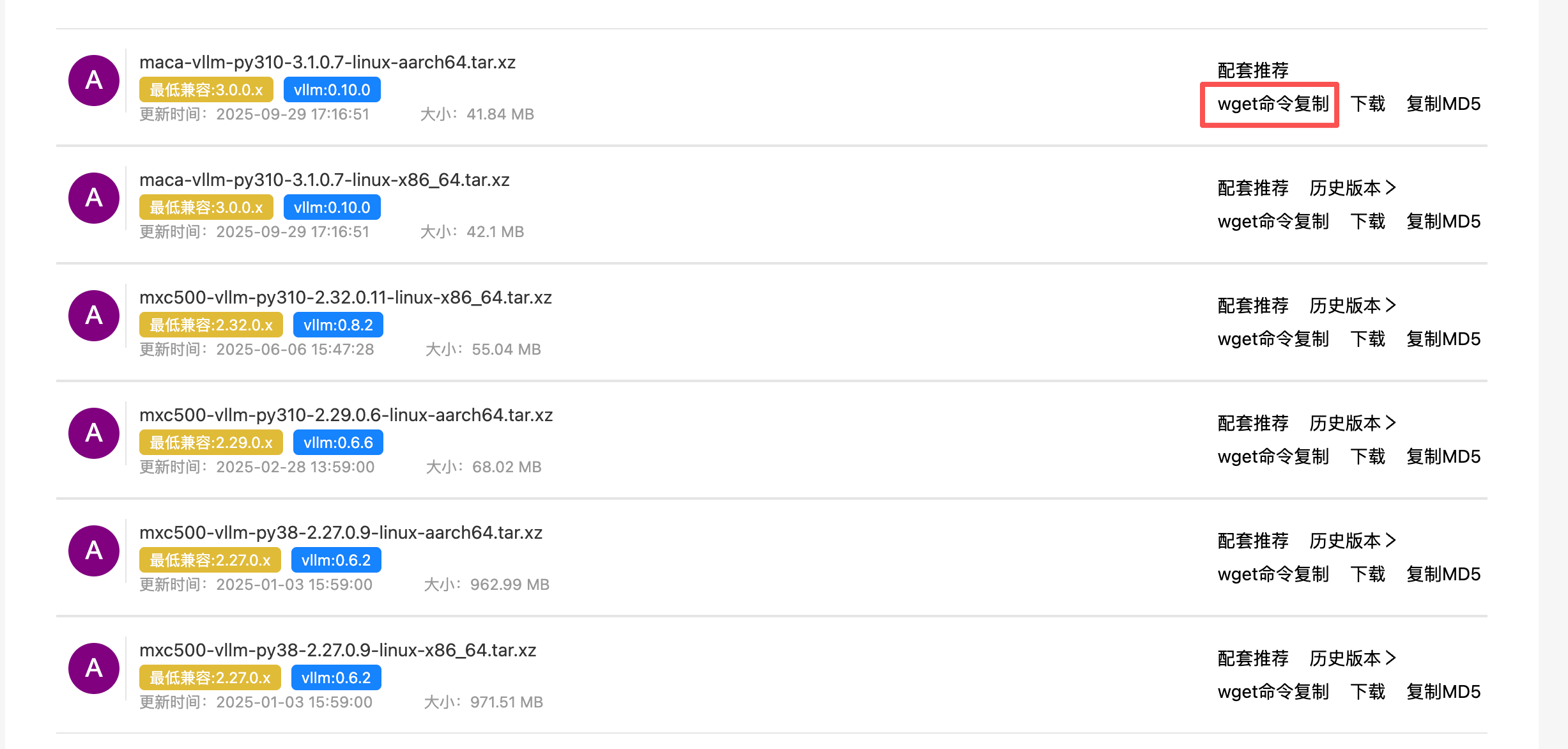Click the avatar icon beside mxc500-vllm-py310-2.32.0.11
The image size is (1568, 749).
coord(94,316)
